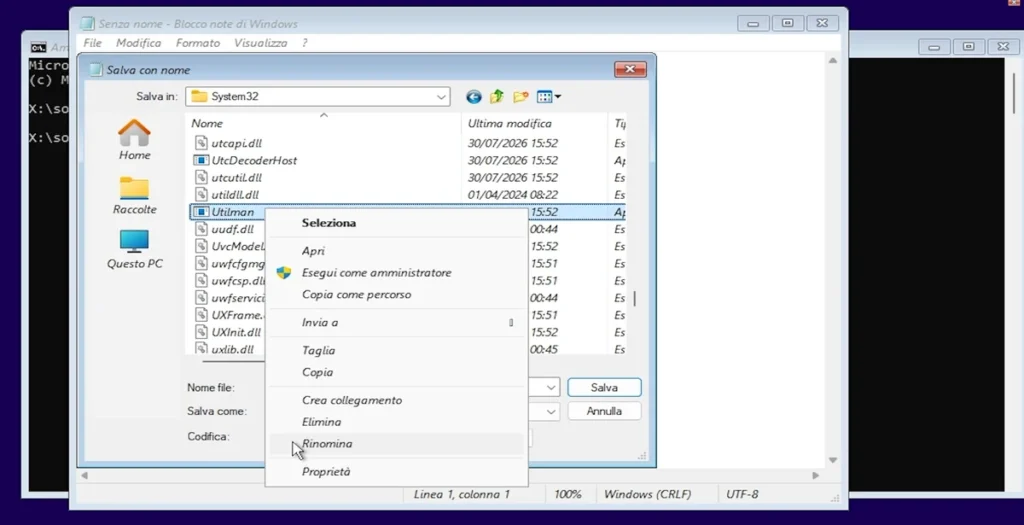The width and height of the screenshot is (1024, 525).
Task: Select utildll.dll file name
Action: tap(235, 195)
